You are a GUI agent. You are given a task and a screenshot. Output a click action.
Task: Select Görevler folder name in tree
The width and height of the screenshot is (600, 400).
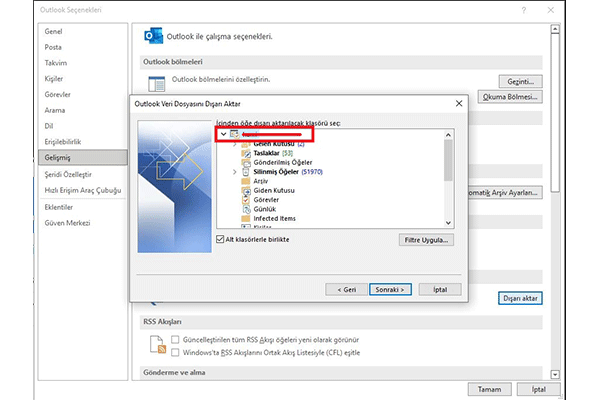tap(266, 200)
